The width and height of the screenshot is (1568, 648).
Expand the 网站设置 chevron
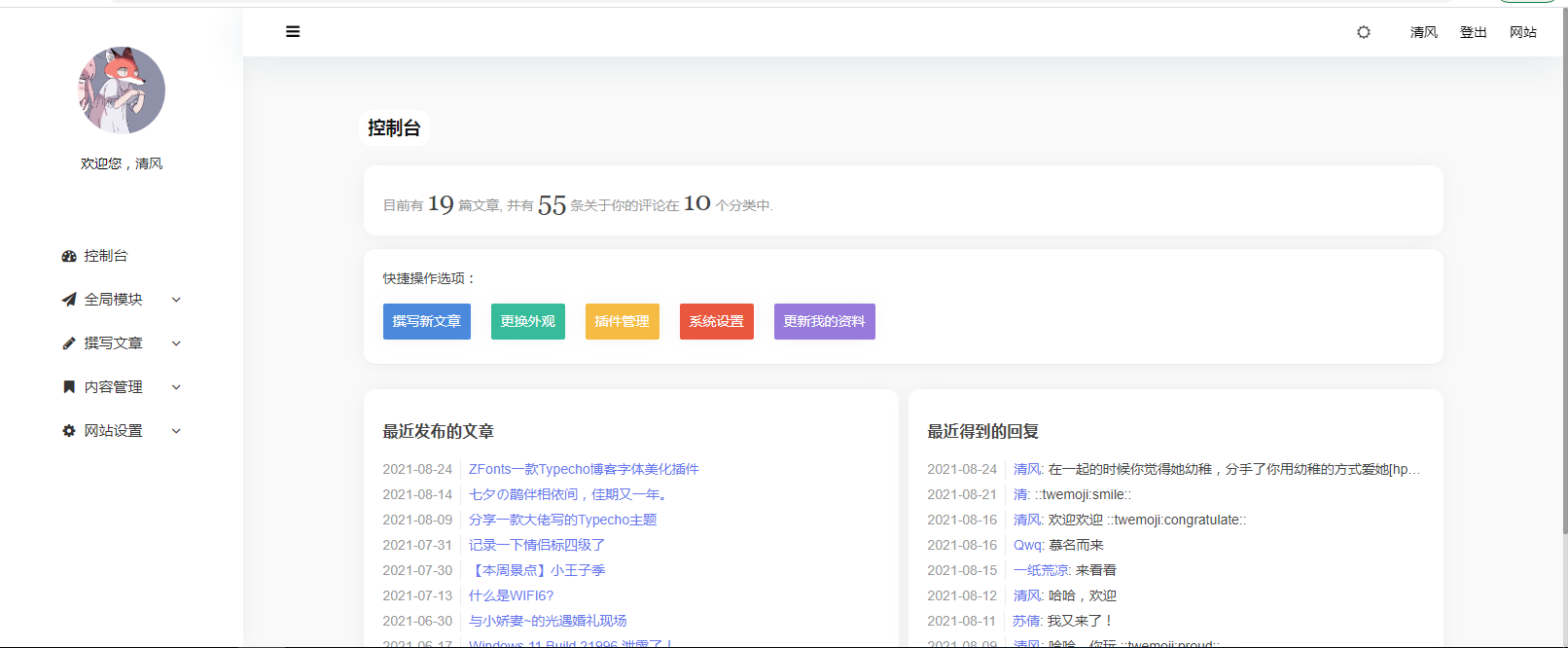pos(176,431)
